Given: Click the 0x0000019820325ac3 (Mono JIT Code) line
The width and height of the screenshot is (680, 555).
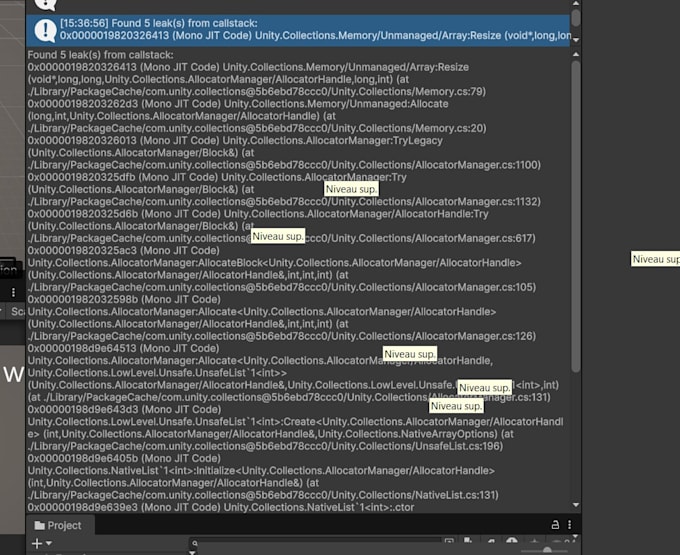Looking at the screenshot, I should 124,251.
